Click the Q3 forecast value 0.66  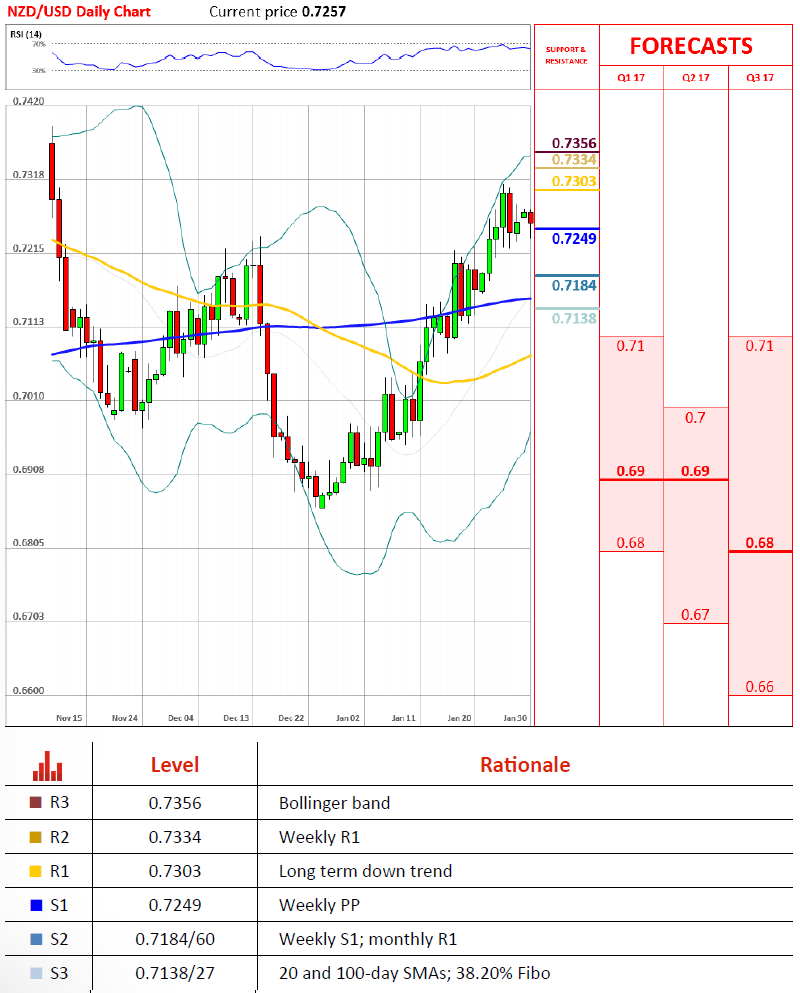(x=760, y=686)
